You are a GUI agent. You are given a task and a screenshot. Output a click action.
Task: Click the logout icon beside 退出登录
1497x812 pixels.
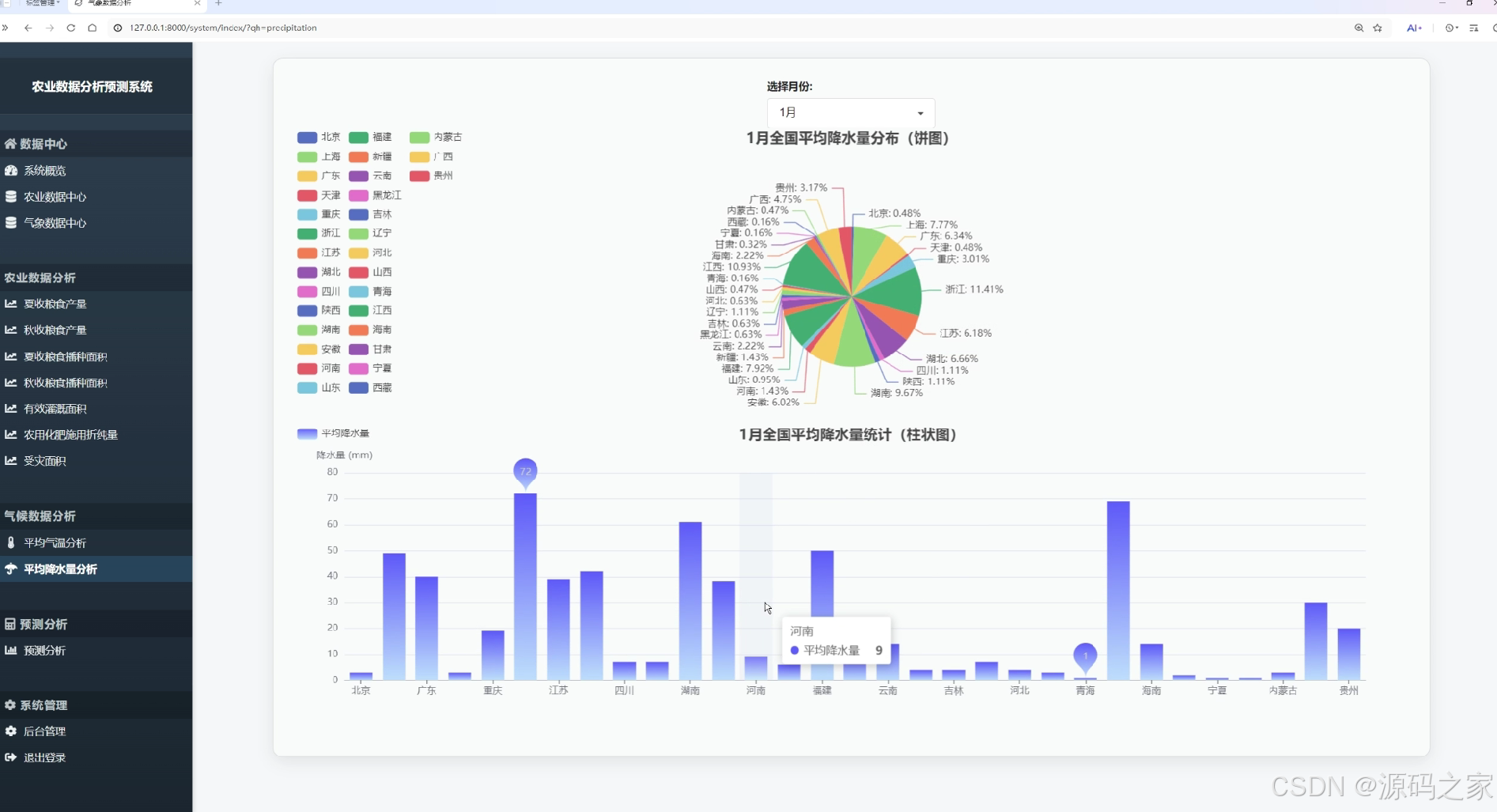(11, 757)
